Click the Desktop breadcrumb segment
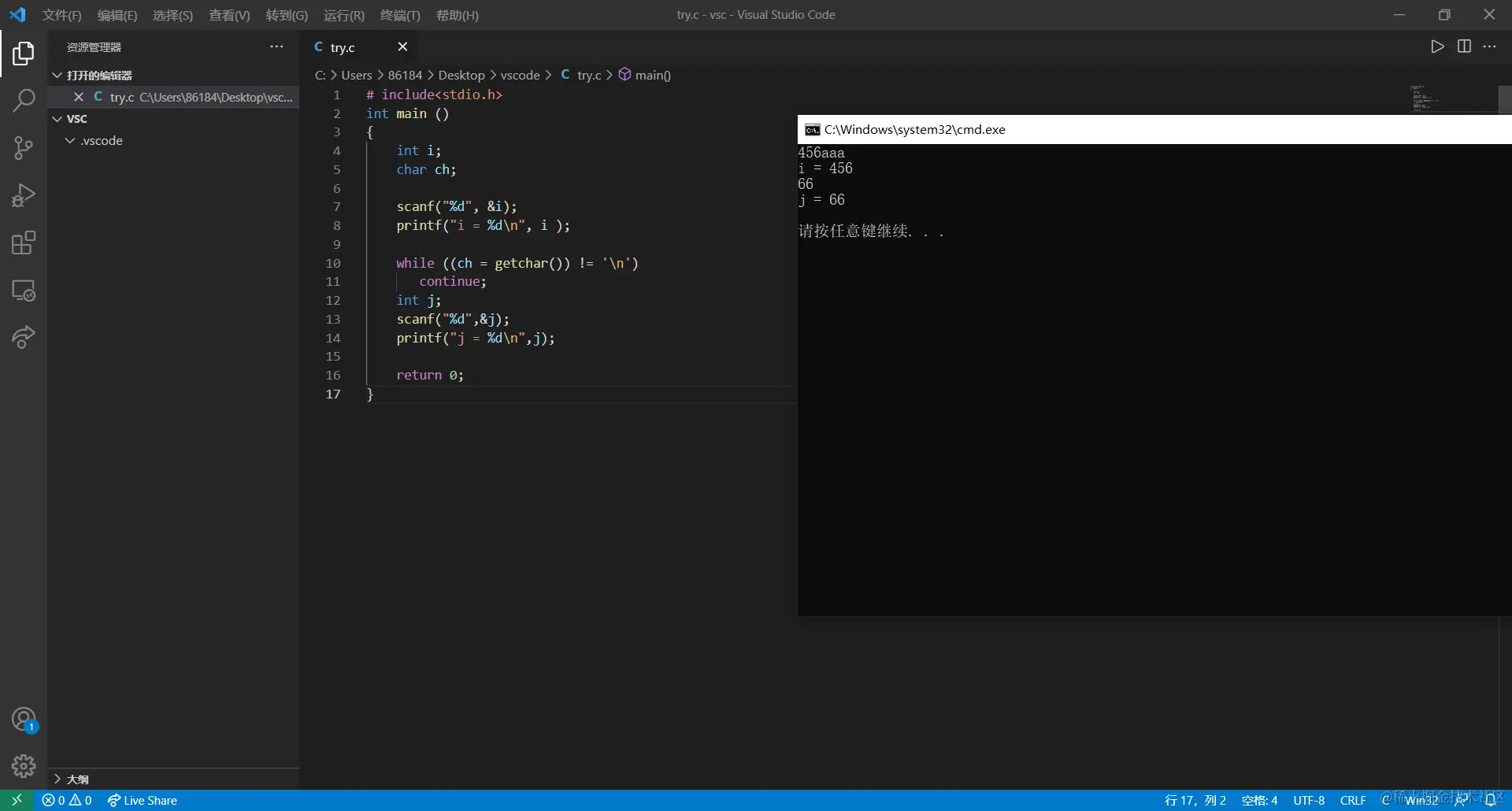Image resolution: width=1512 pixels, height=811 pixels. (x=461, y=75)
